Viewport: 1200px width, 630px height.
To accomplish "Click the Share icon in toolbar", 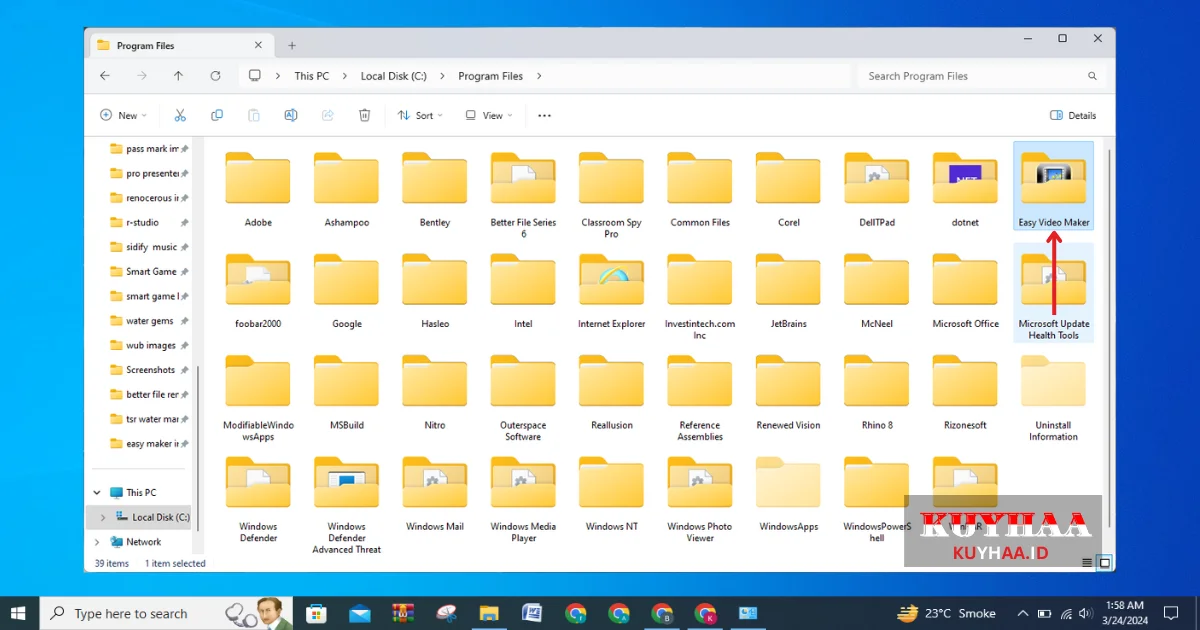I will [328, 115].
